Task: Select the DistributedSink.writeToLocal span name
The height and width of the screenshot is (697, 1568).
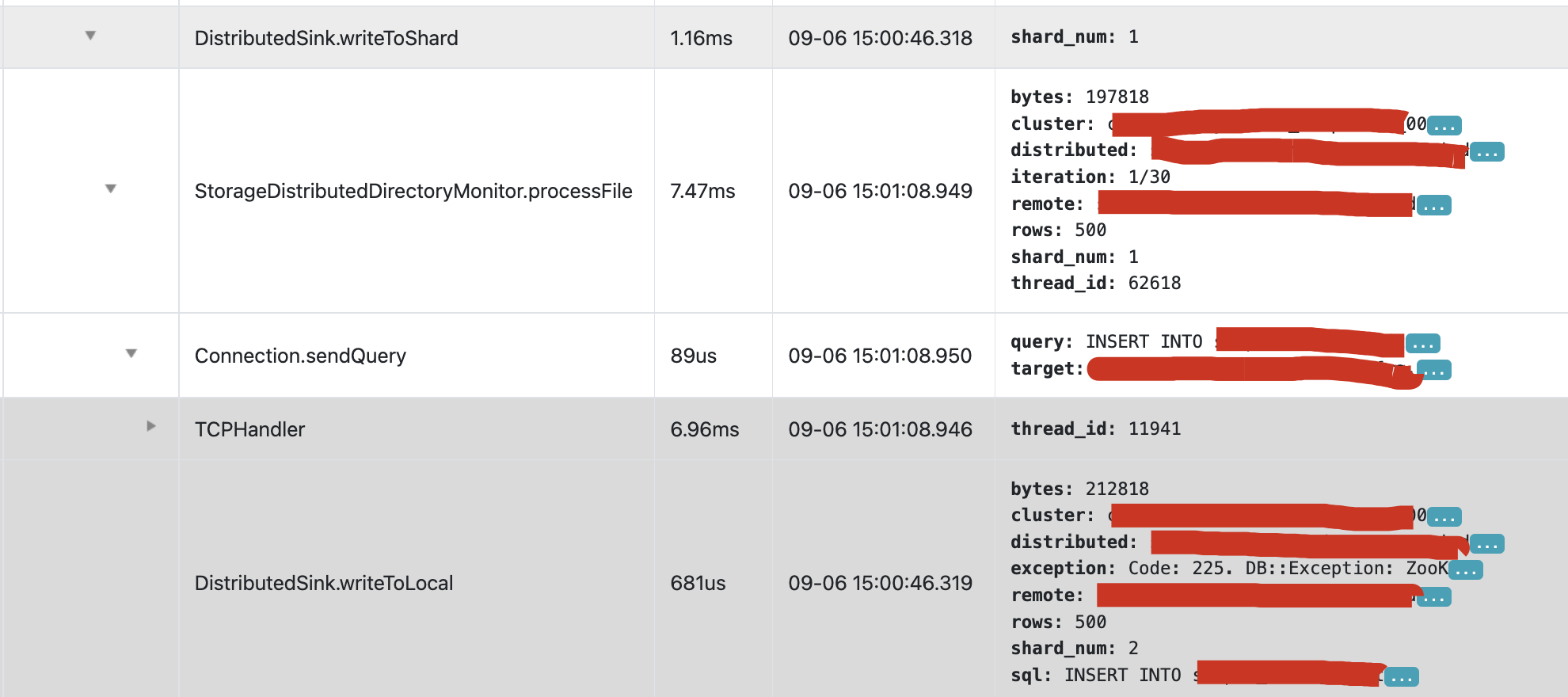Action: tap(324, 584)
